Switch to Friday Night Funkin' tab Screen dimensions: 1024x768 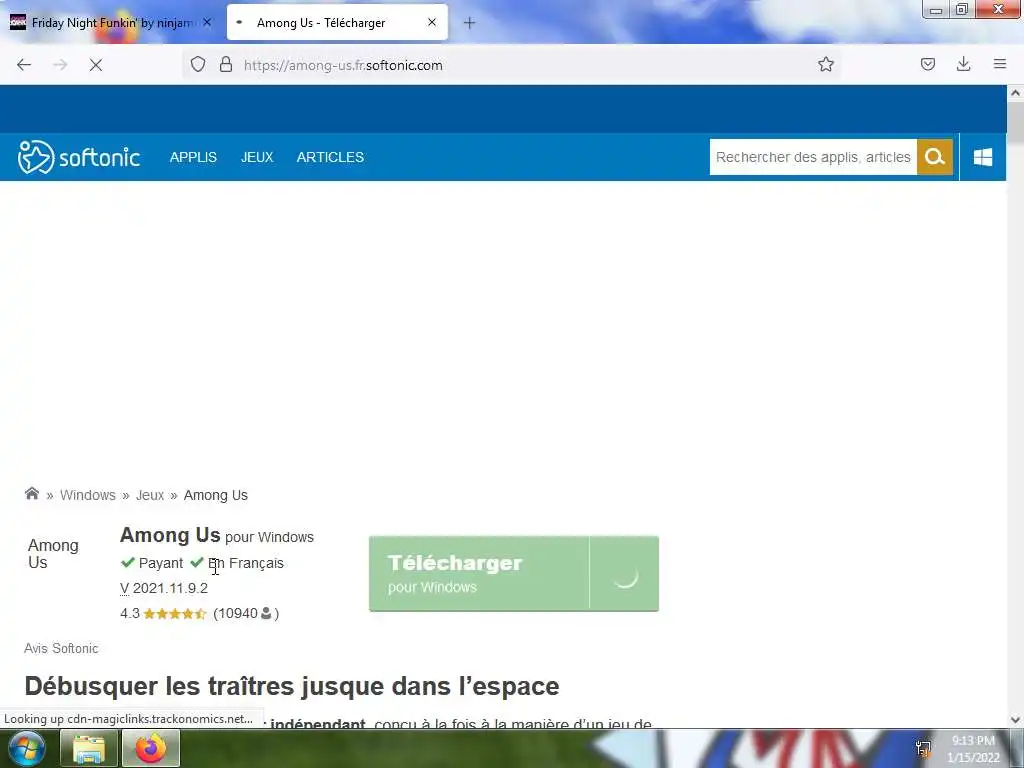point(111,23)
